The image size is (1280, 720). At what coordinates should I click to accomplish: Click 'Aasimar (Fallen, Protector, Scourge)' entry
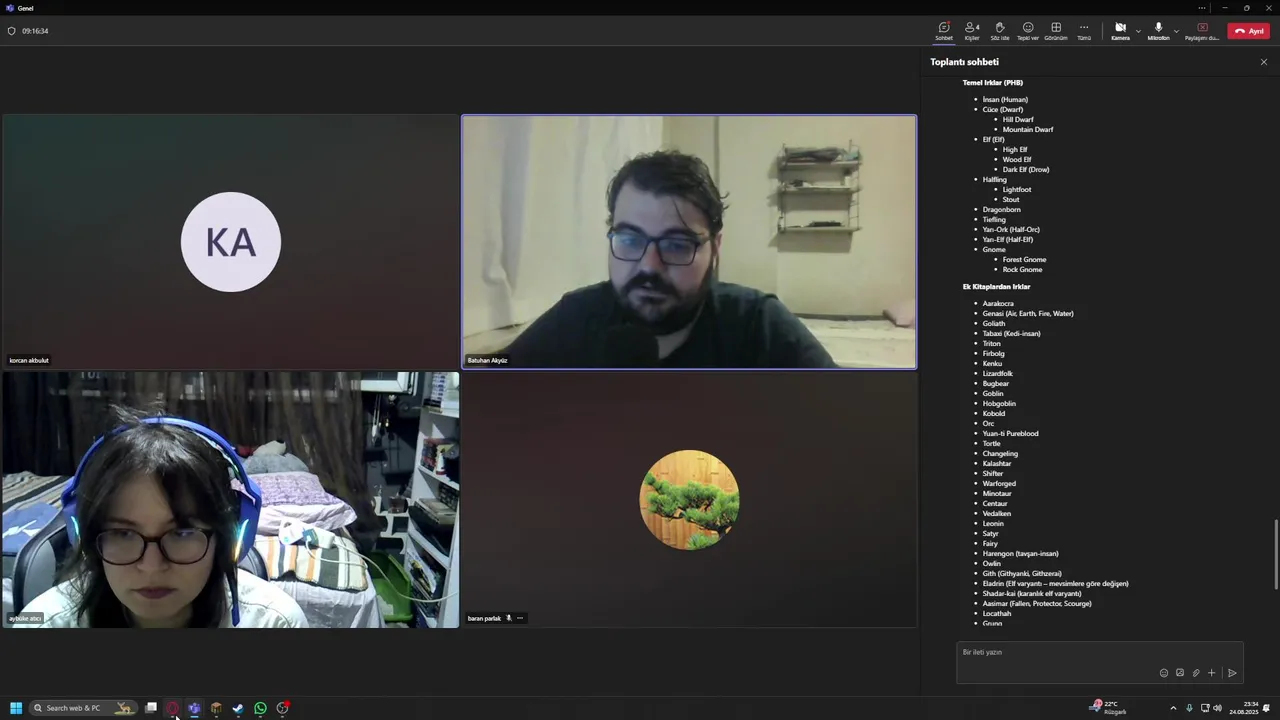[1037, 604]
